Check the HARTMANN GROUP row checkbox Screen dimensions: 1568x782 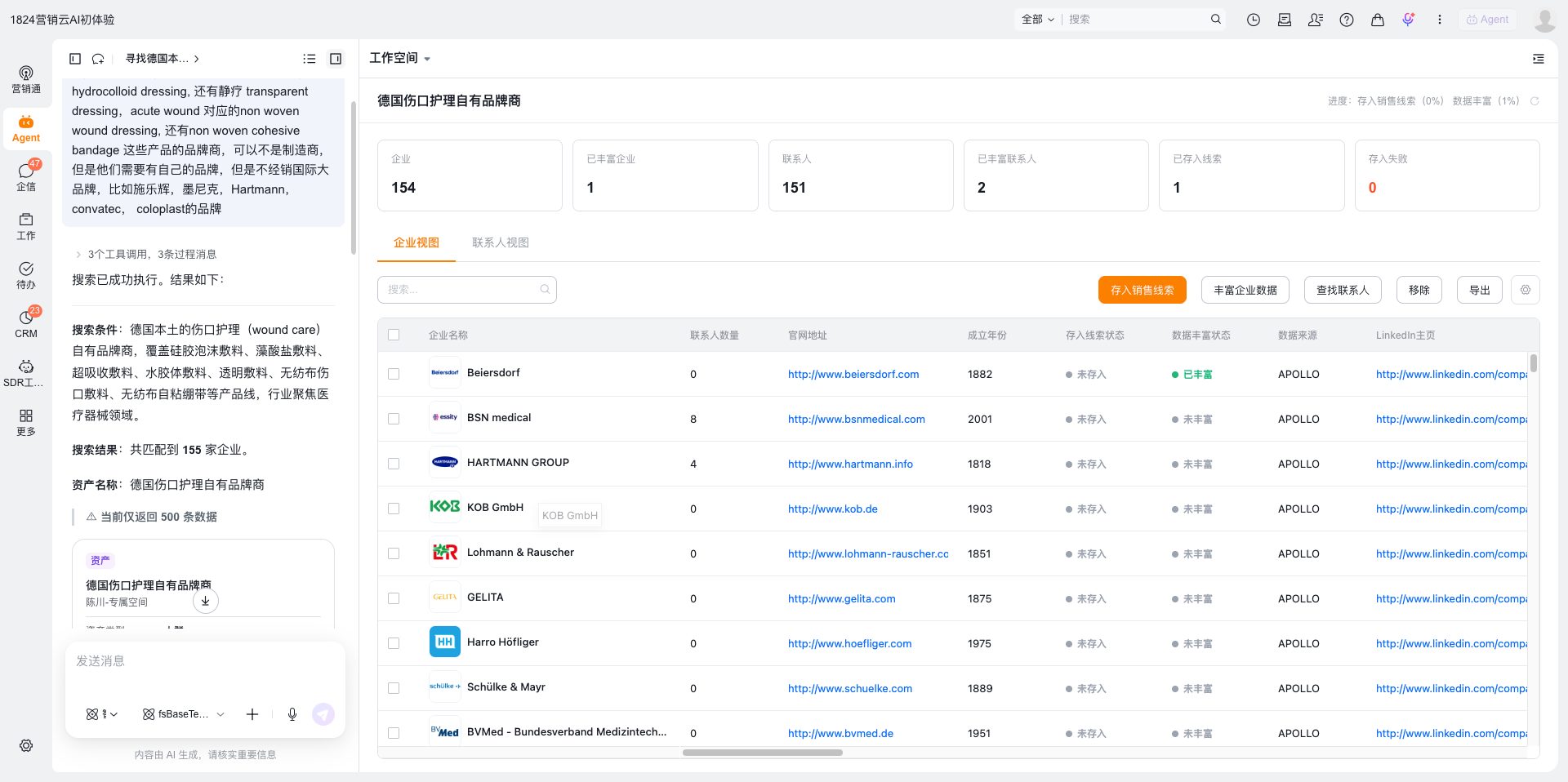point(394,464)
